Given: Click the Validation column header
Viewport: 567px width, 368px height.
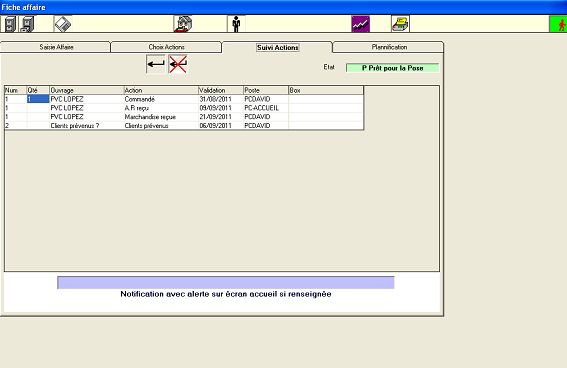Looking at the screenshot, I should click(221, 90).
